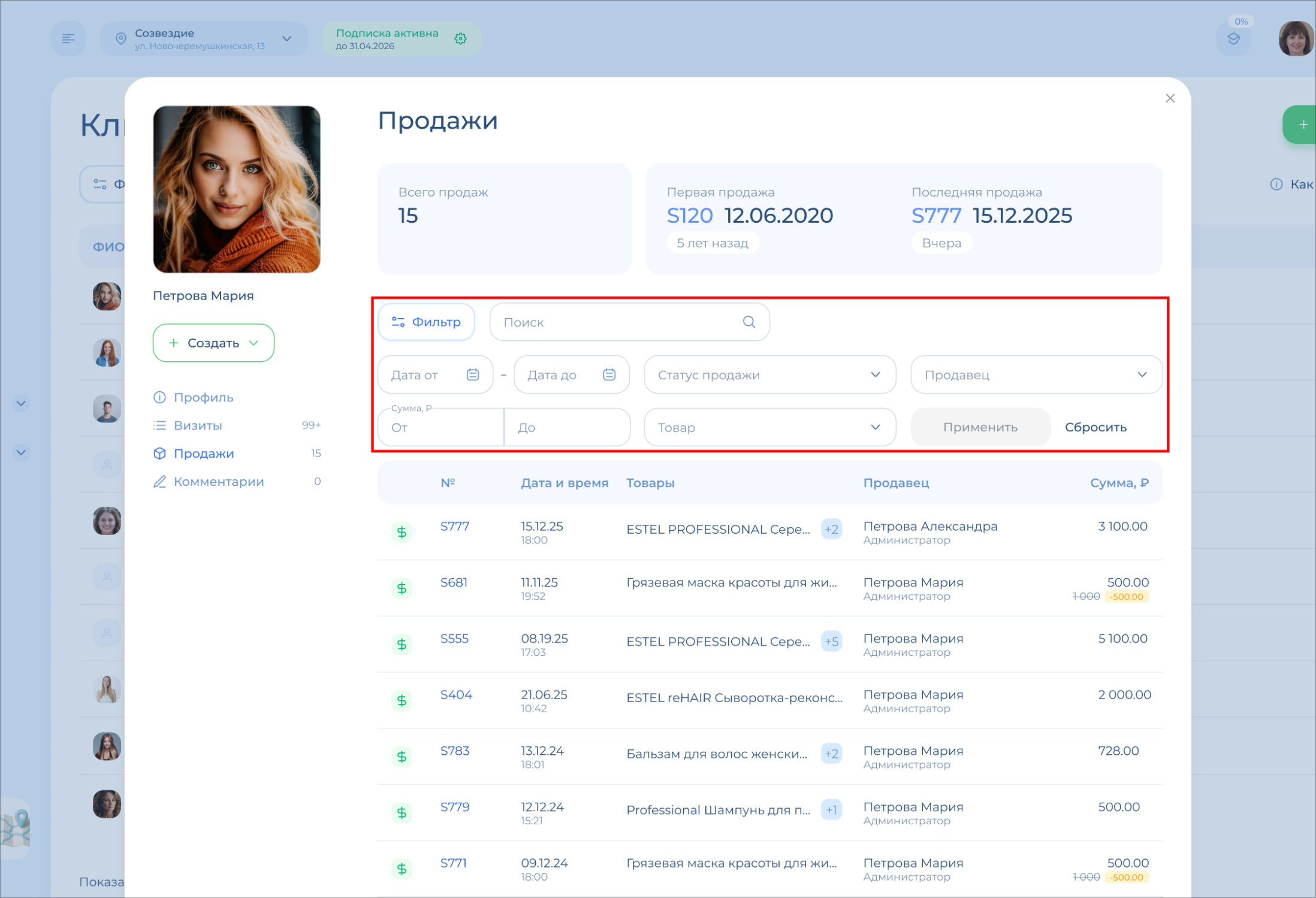Image resolution: width=1316 pixels, height=898 pixels.
Task: Click the Поиск input field
Action: point(617,322)
